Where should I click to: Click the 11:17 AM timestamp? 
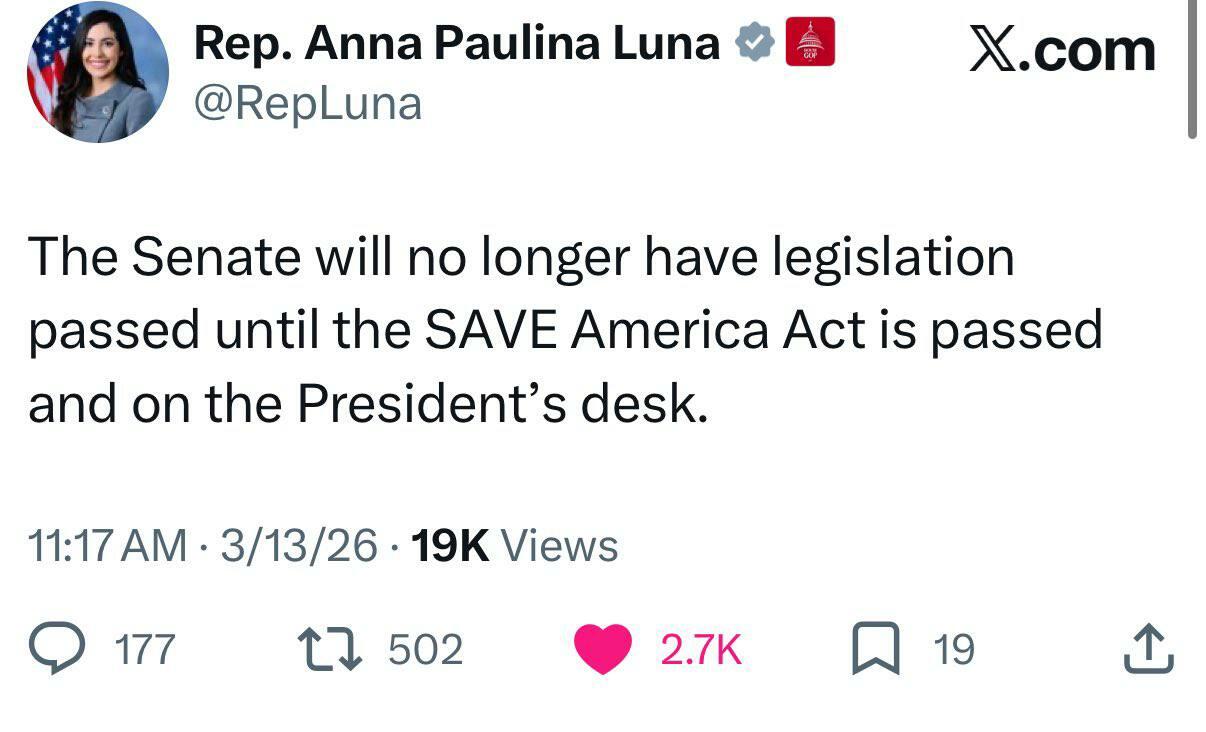point(108,546)
